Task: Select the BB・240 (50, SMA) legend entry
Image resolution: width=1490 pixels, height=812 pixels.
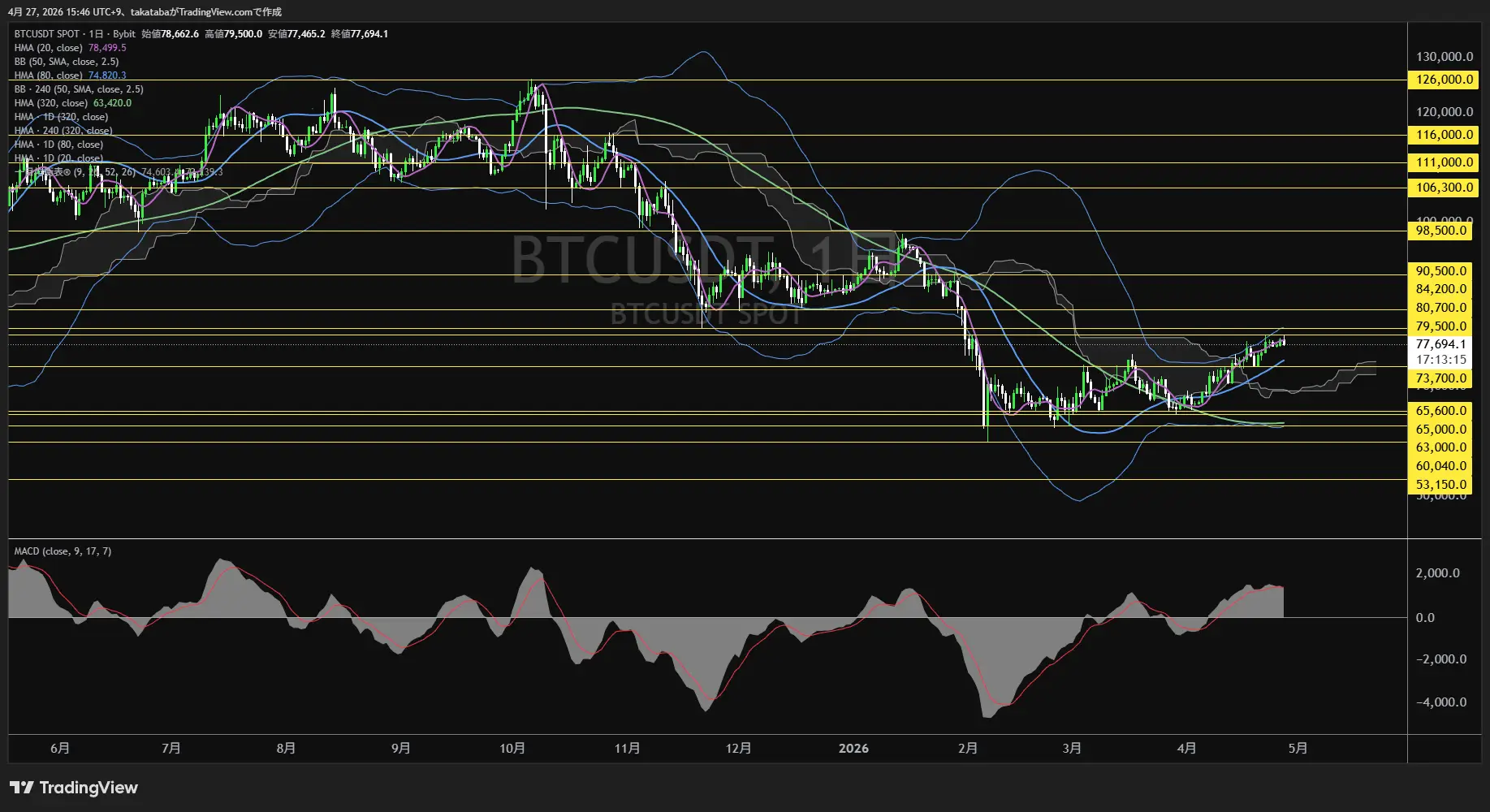Action: (x=77, y=89)
